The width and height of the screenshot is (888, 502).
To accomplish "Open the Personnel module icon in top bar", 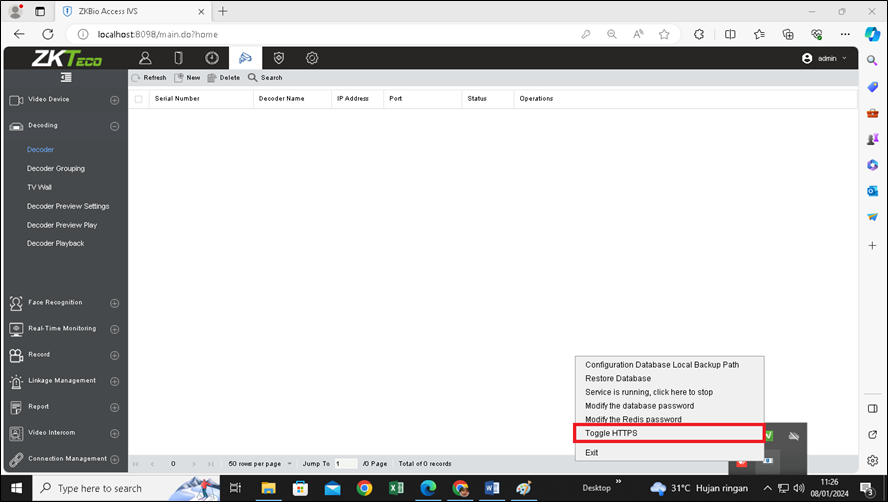I will pyautogui.click(x=145, y=58).
